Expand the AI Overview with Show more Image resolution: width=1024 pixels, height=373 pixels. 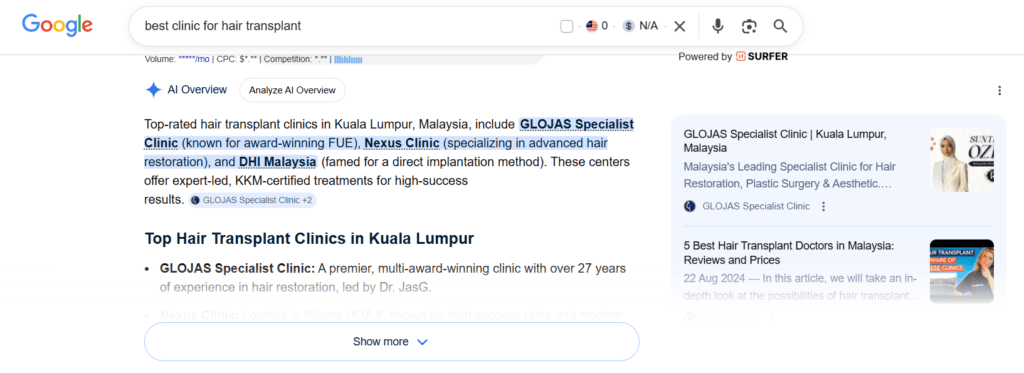tap(391, 342)
